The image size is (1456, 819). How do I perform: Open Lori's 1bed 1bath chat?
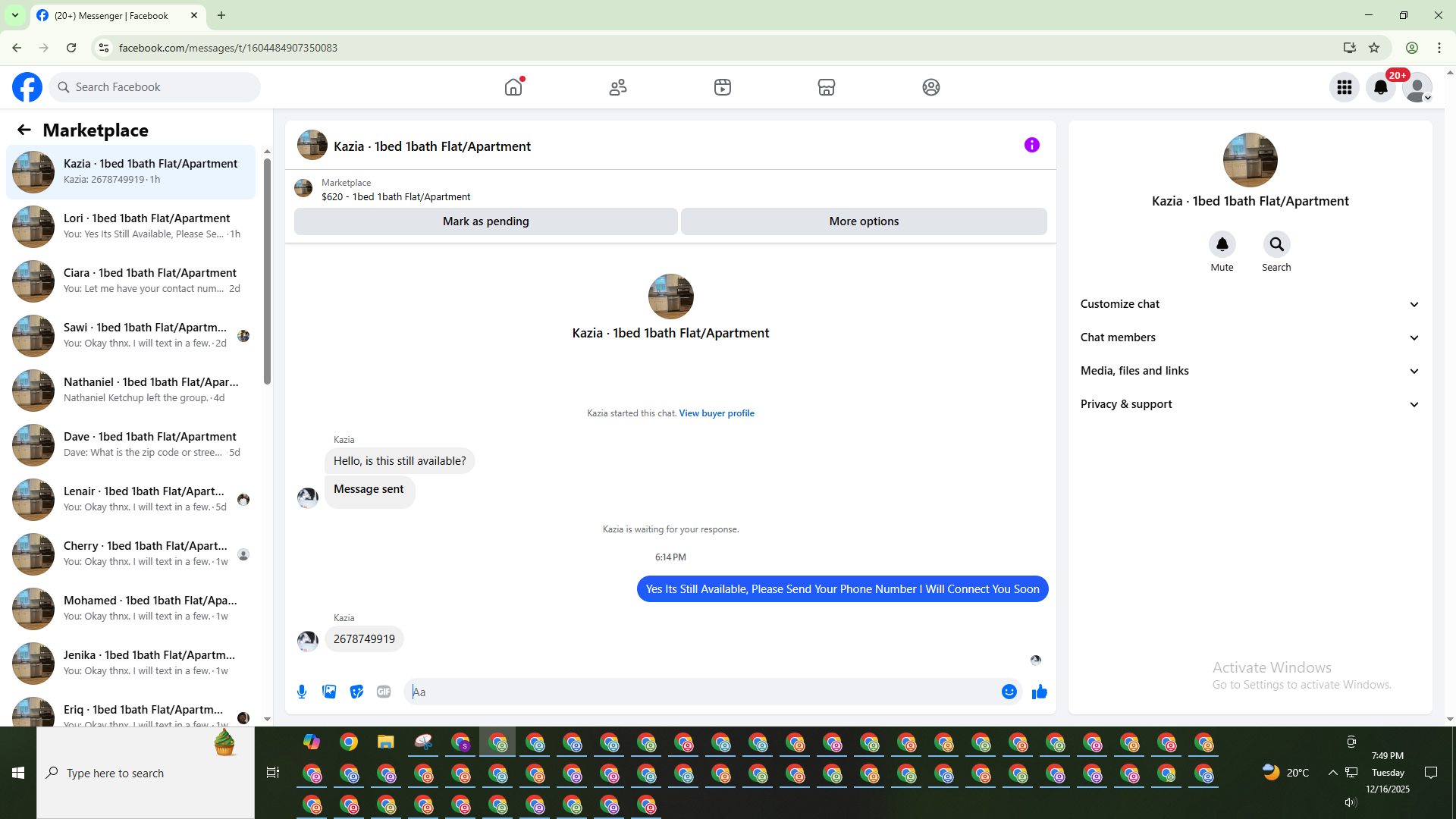pos(130,226)
